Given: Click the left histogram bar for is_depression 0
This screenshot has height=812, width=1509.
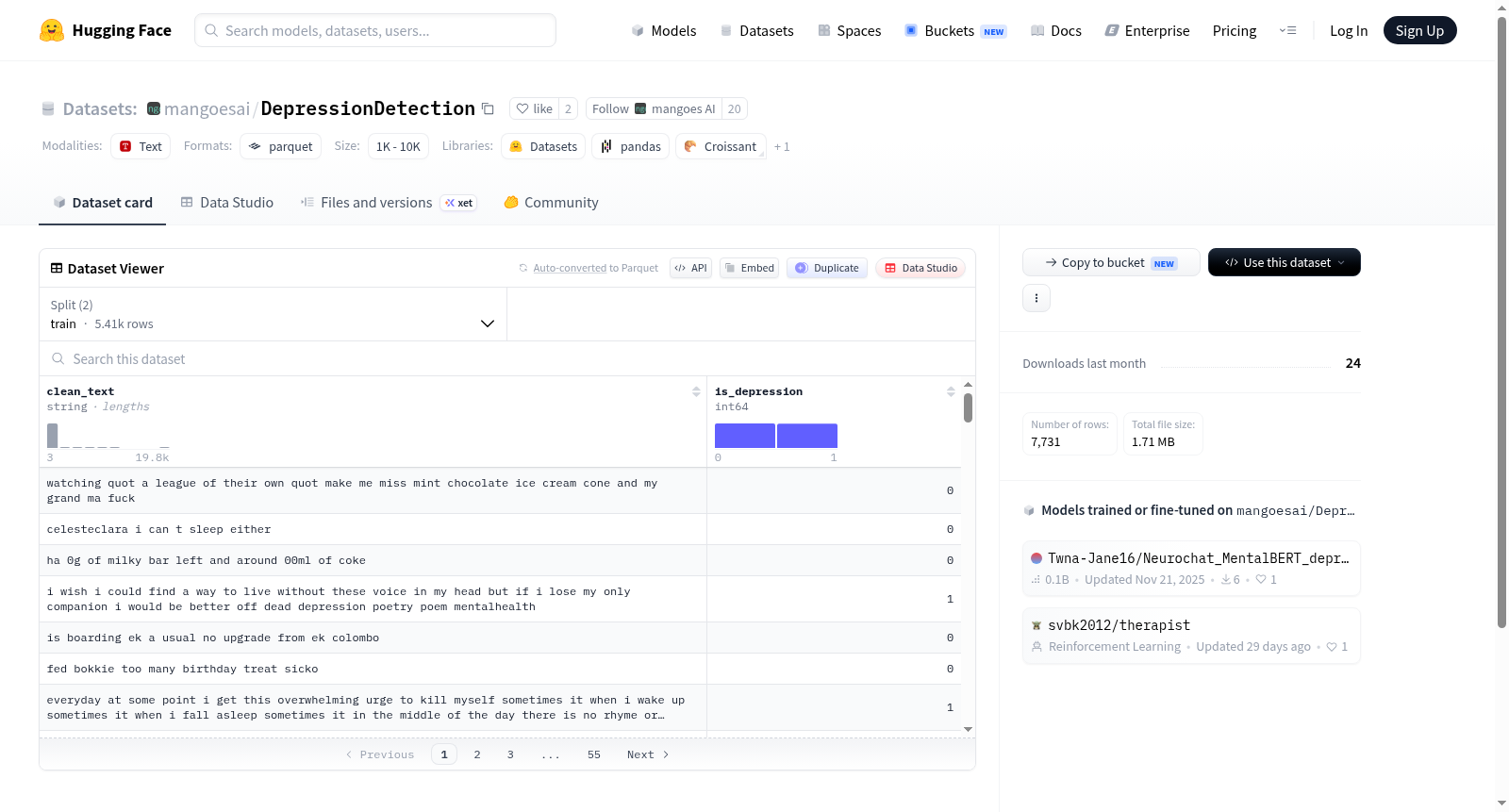Looking at the screenshot, I should (x=745, y=436).
